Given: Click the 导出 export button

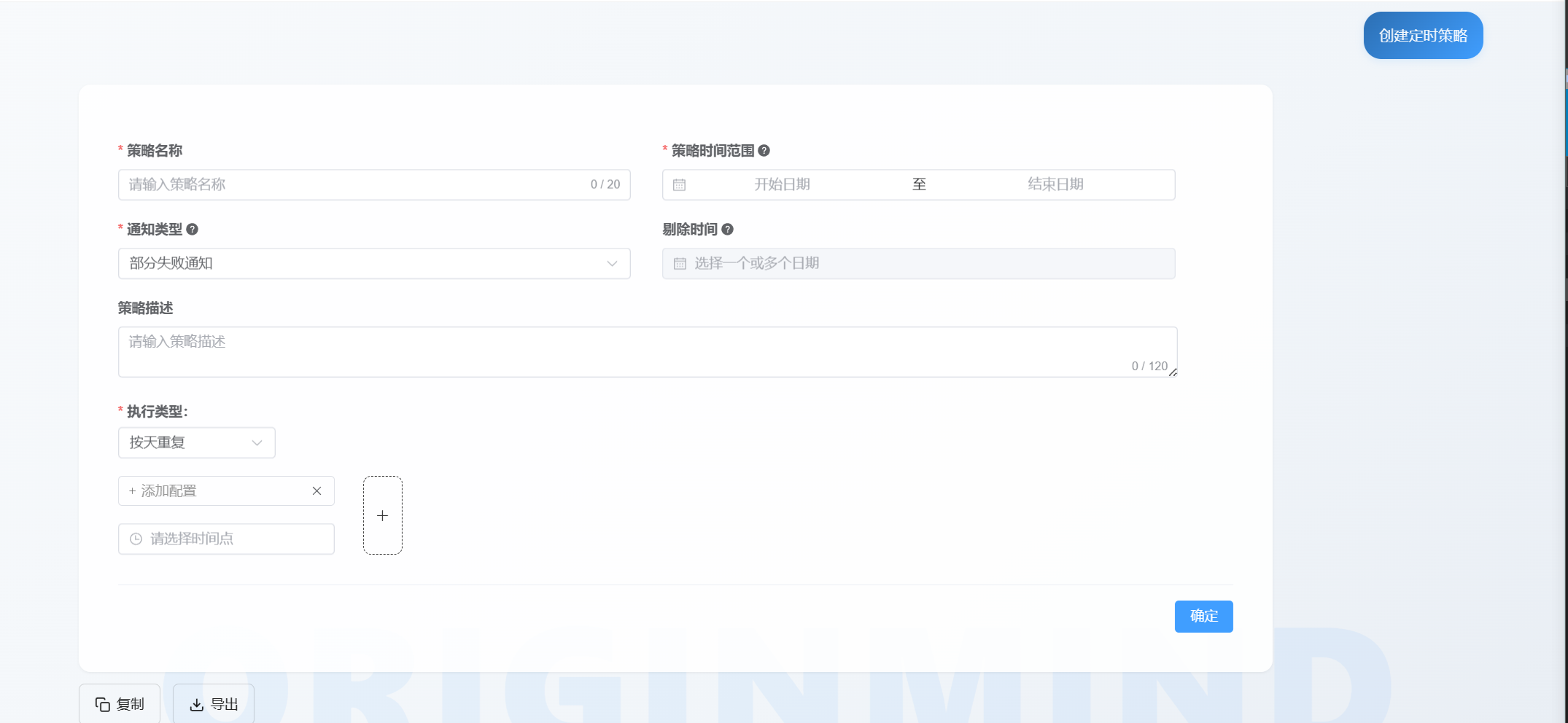Looking at the screenshot, I should click(x=214, y=703).
